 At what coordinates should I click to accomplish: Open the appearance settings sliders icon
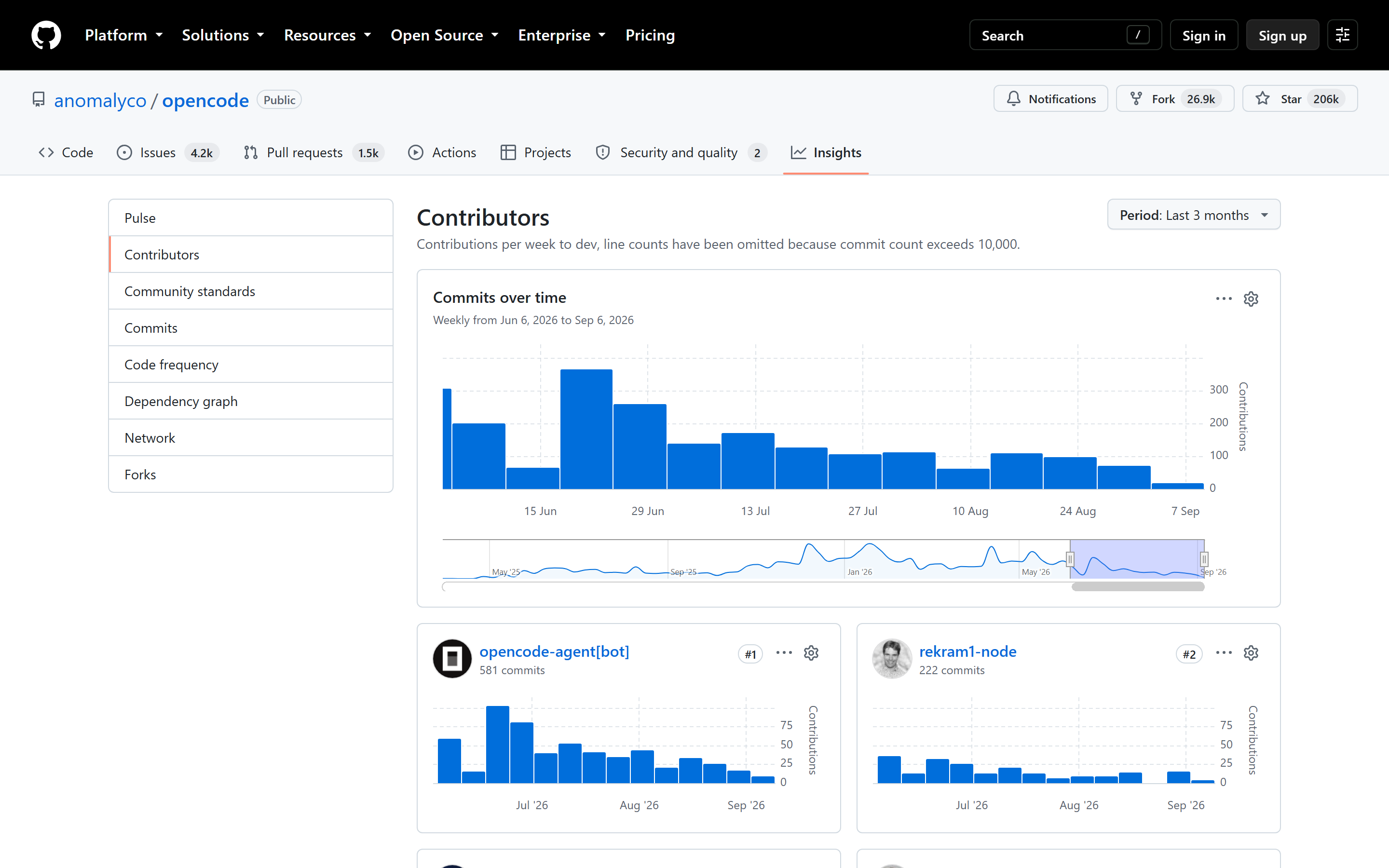(1342, 35)
